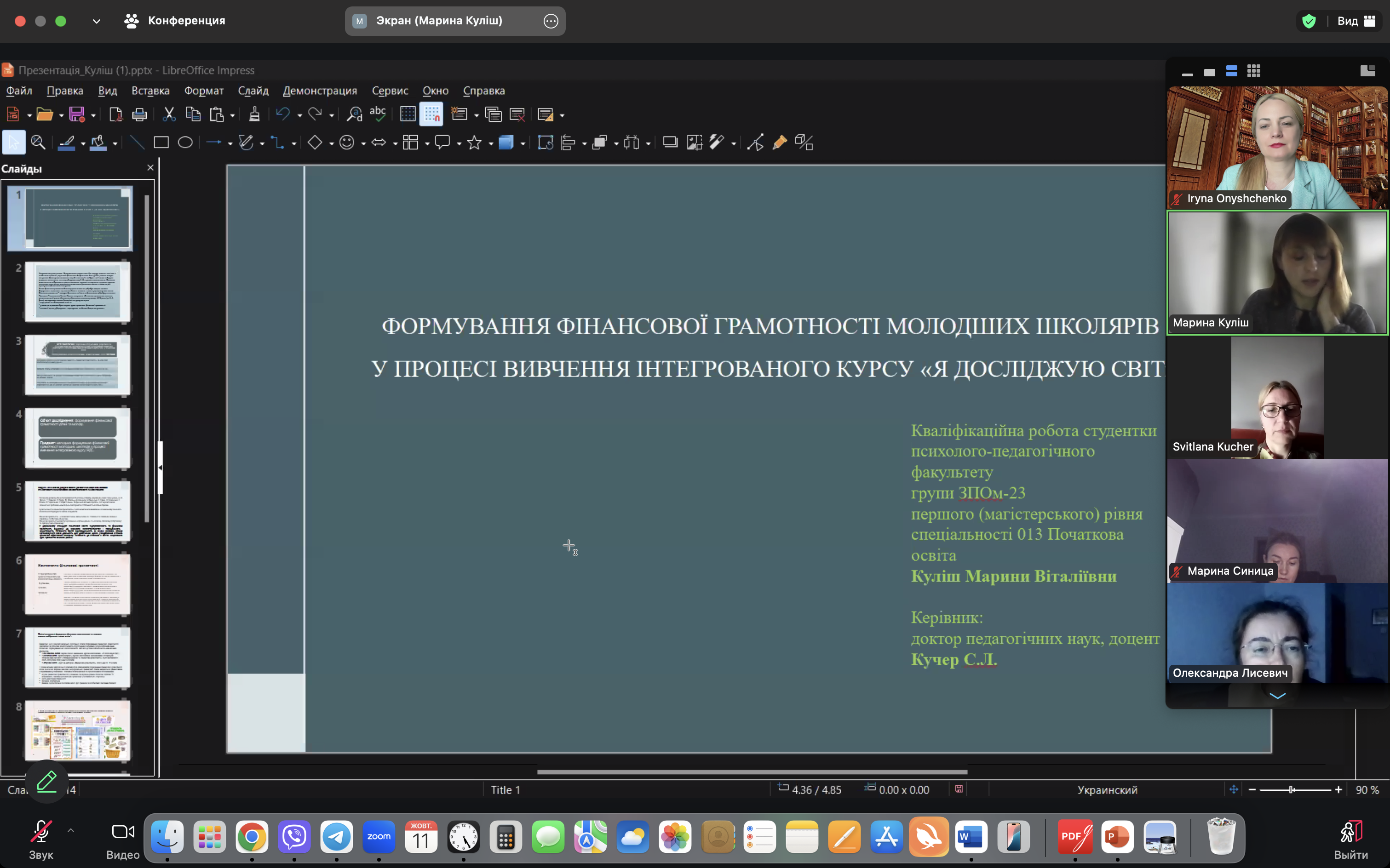
Task: Select slide 8 thumbnail in slide panel
Action: tap(78, 730)
